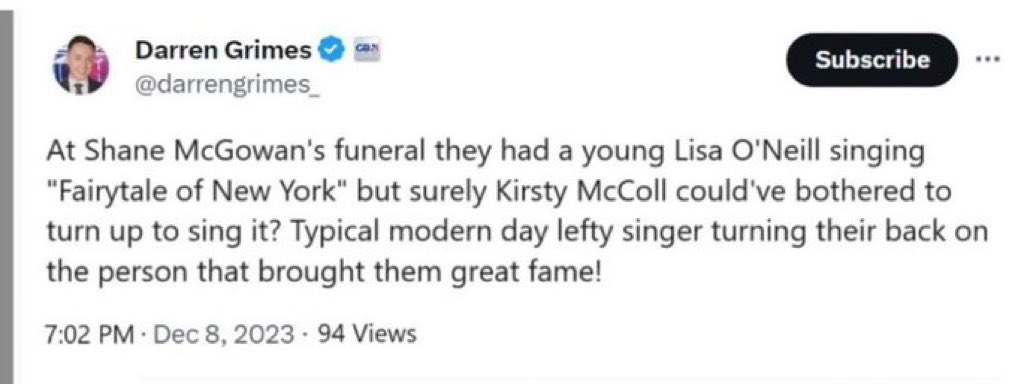The height and width of the screenshot is (384, 1015).
Task: Click the Subscribe button
Action: point(871,60)
